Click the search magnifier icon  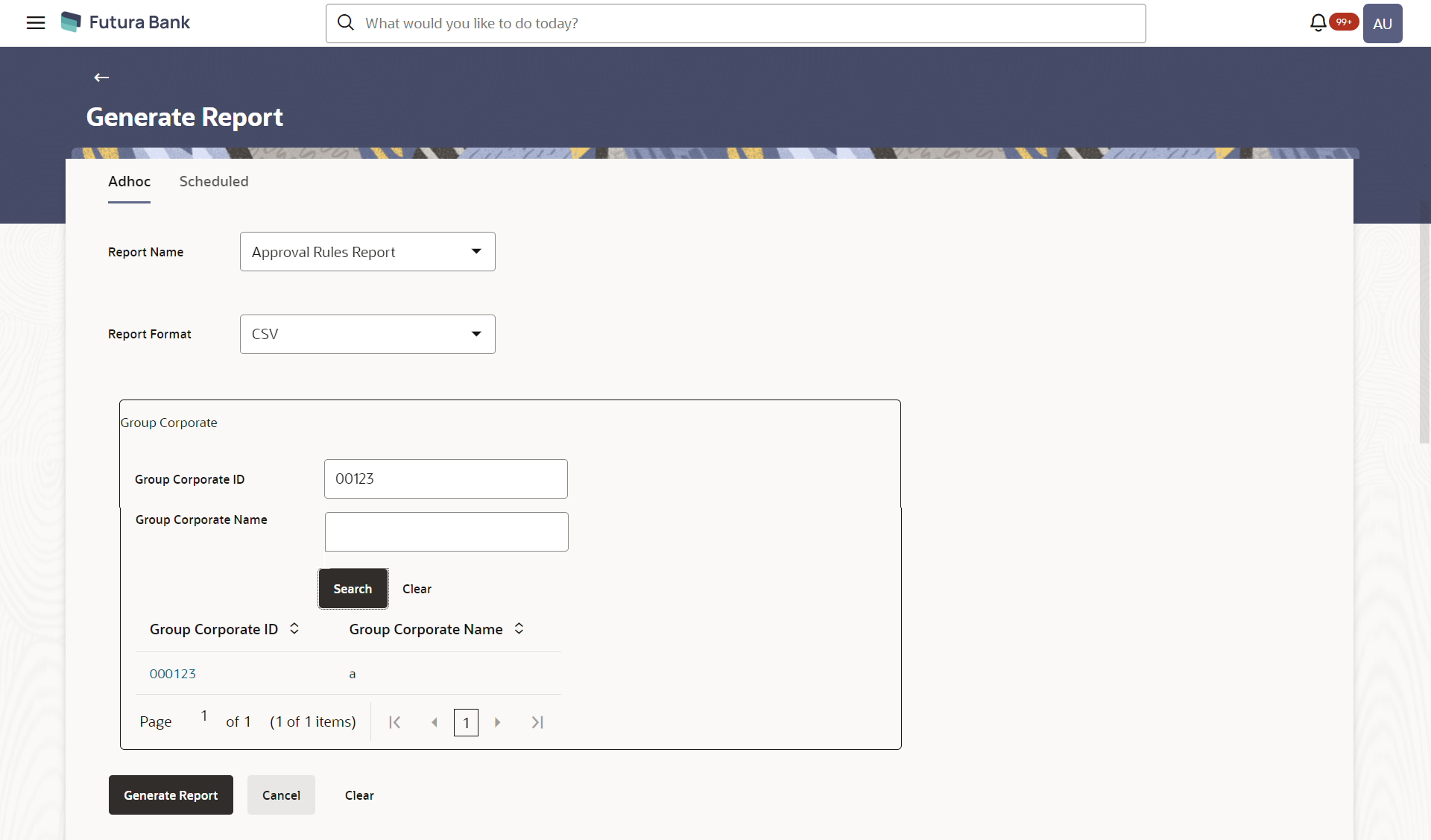click(x=346, y=22)
